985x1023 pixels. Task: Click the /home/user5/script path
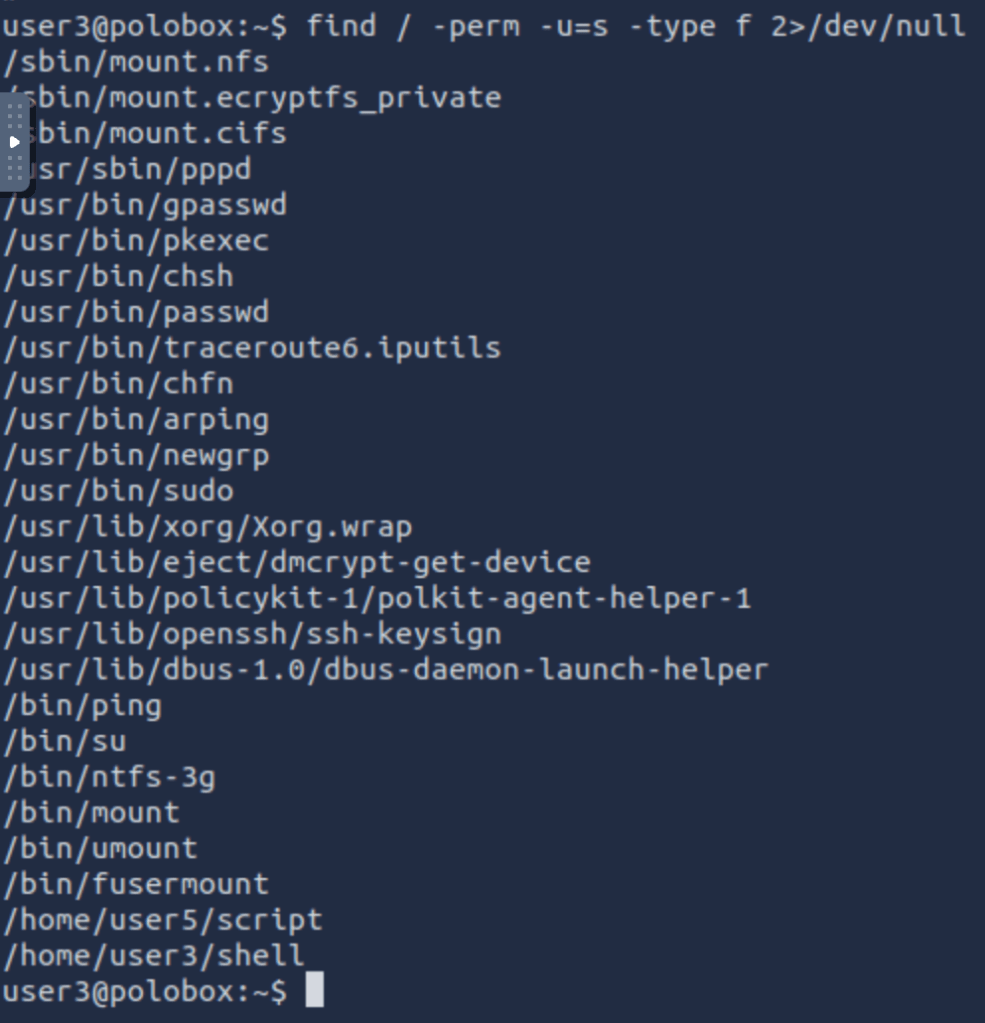(x=163, y=919)
